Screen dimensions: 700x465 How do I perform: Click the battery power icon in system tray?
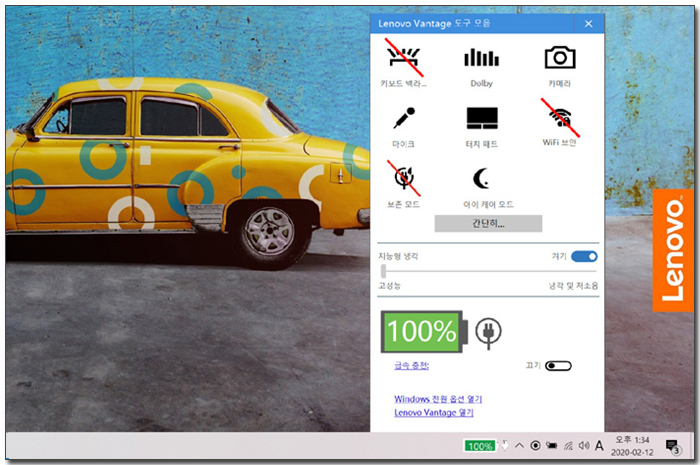[552, 445]
